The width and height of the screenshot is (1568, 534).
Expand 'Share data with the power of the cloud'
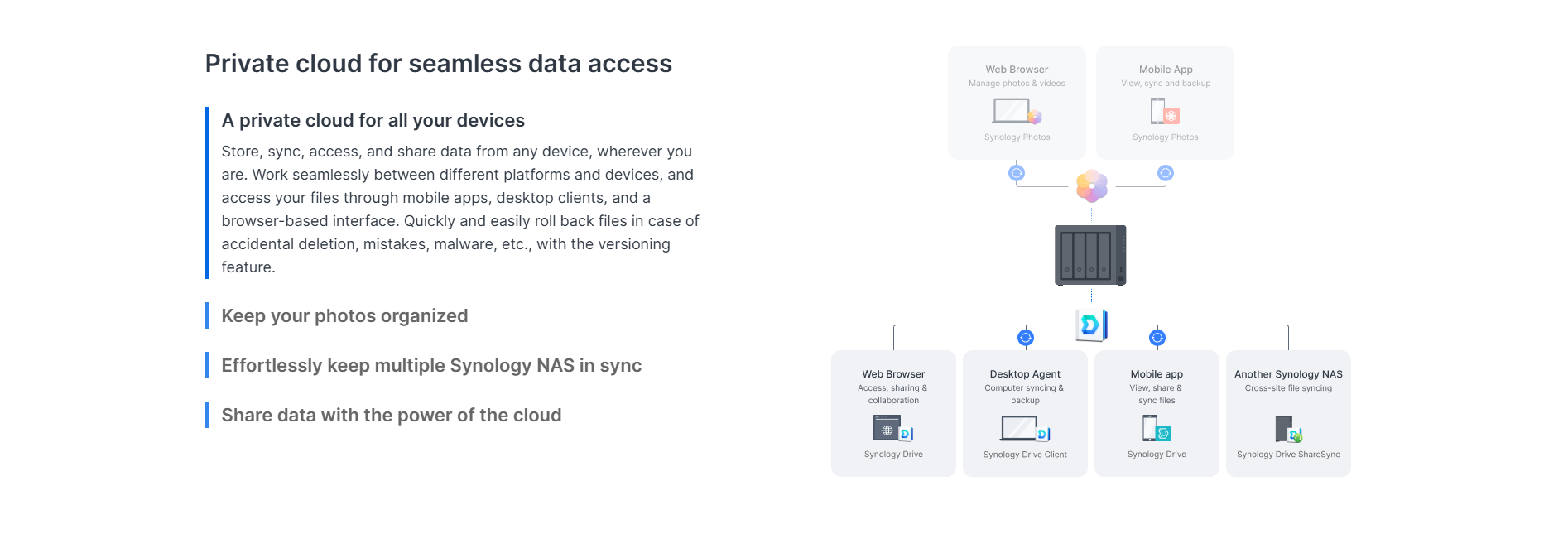pos(392,415)
